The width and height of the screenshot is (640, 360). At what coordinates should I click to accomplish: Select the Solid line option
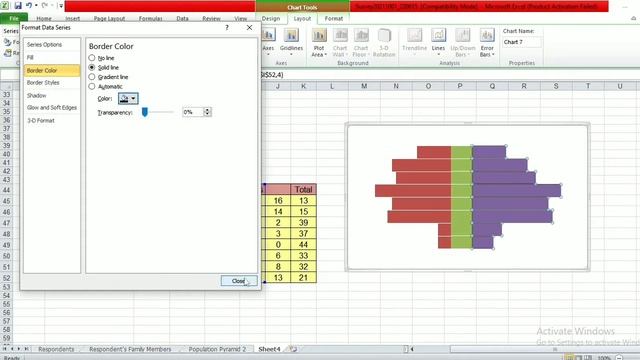tap(92, 67)
